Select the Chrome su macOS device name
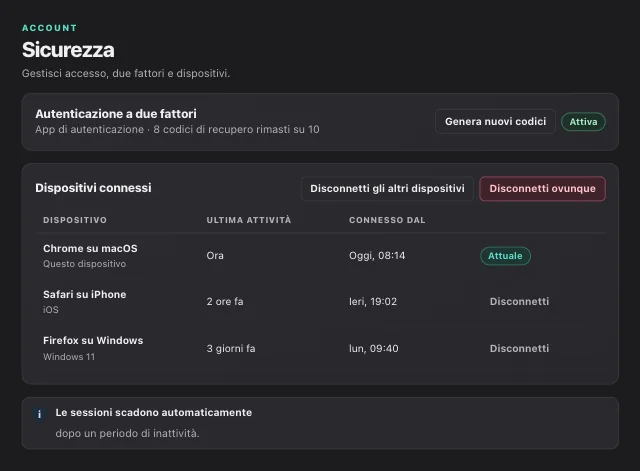 coord(90,249)
